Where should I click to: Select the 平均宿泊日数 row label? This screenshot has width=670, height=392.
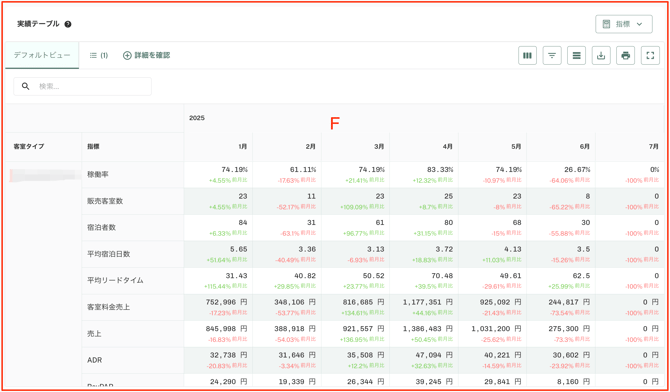coord(108,254)
